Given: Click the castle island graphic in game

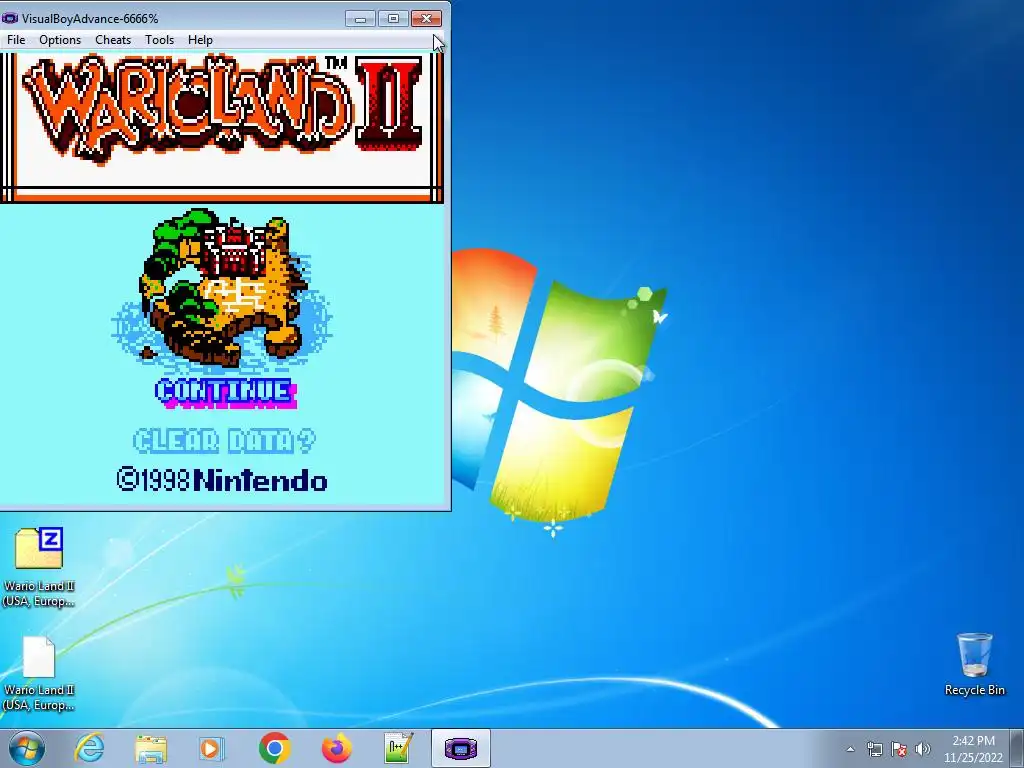Looking at the screenshot, I should click(222, 287).
